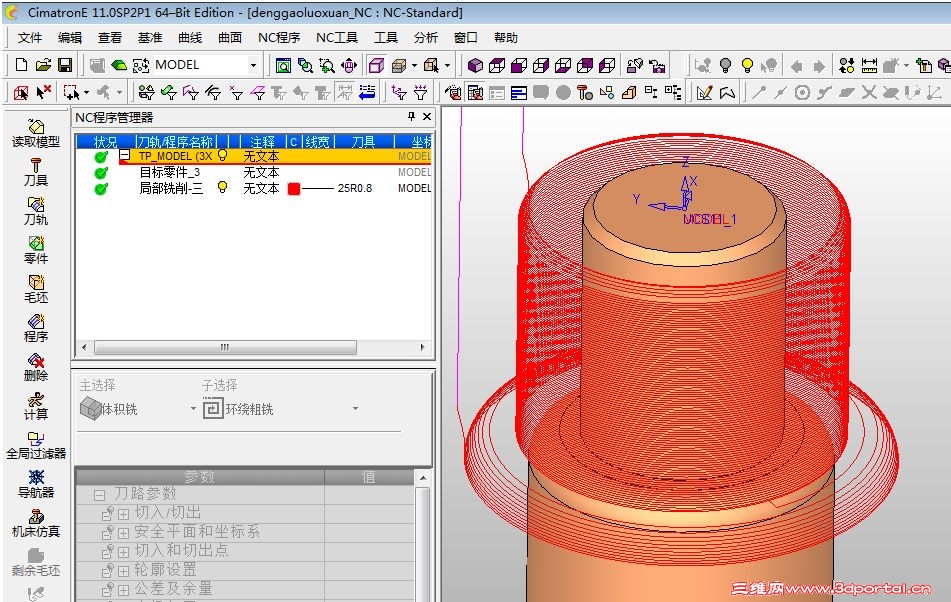Screen dimensions: 951x602
Task: Open the 帮助 menu
Action: (x=505, y=38)
